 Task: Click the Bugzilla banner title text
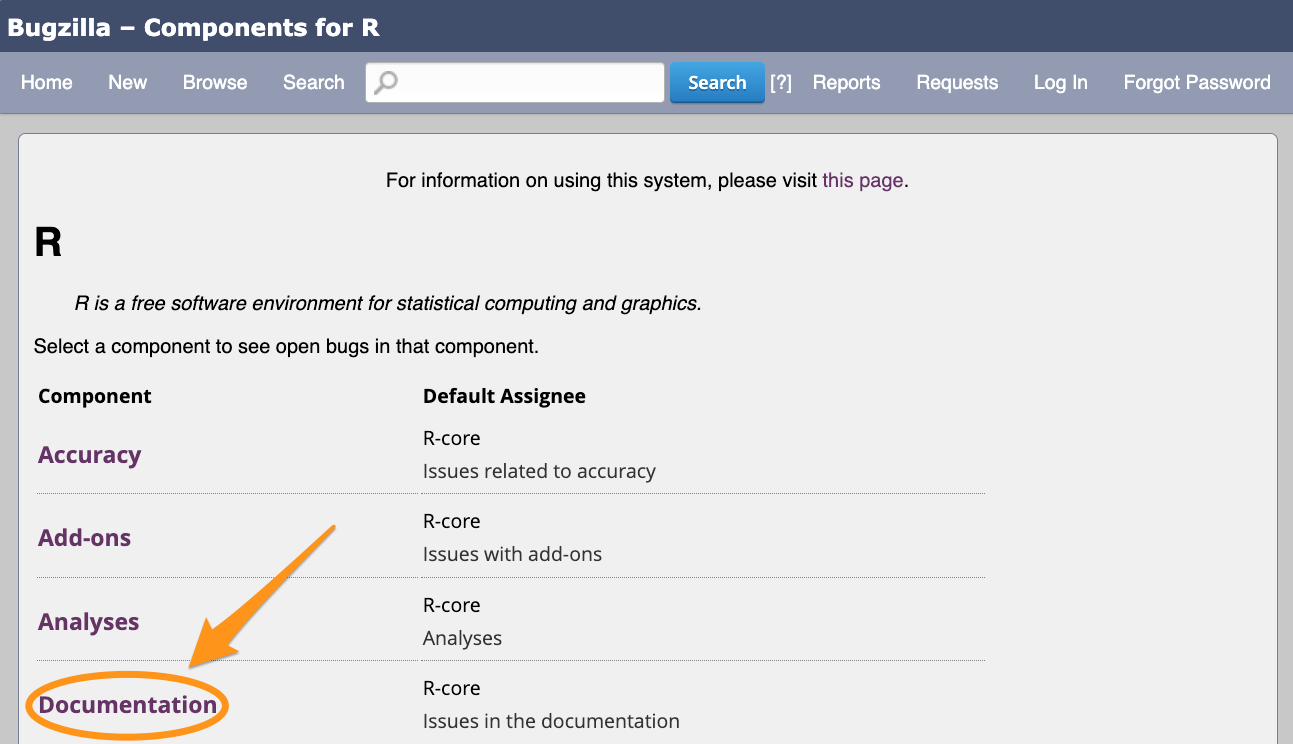click(x=193, y=27)
